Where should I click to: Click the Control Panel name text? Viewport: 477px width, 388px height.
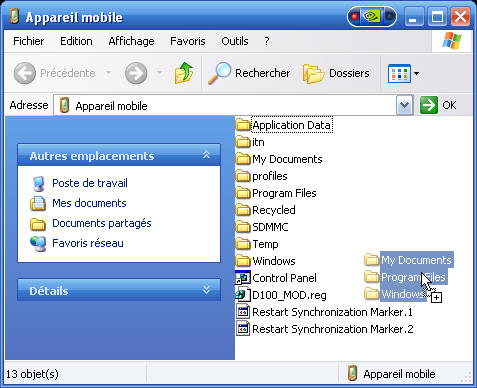coord(284,278)
